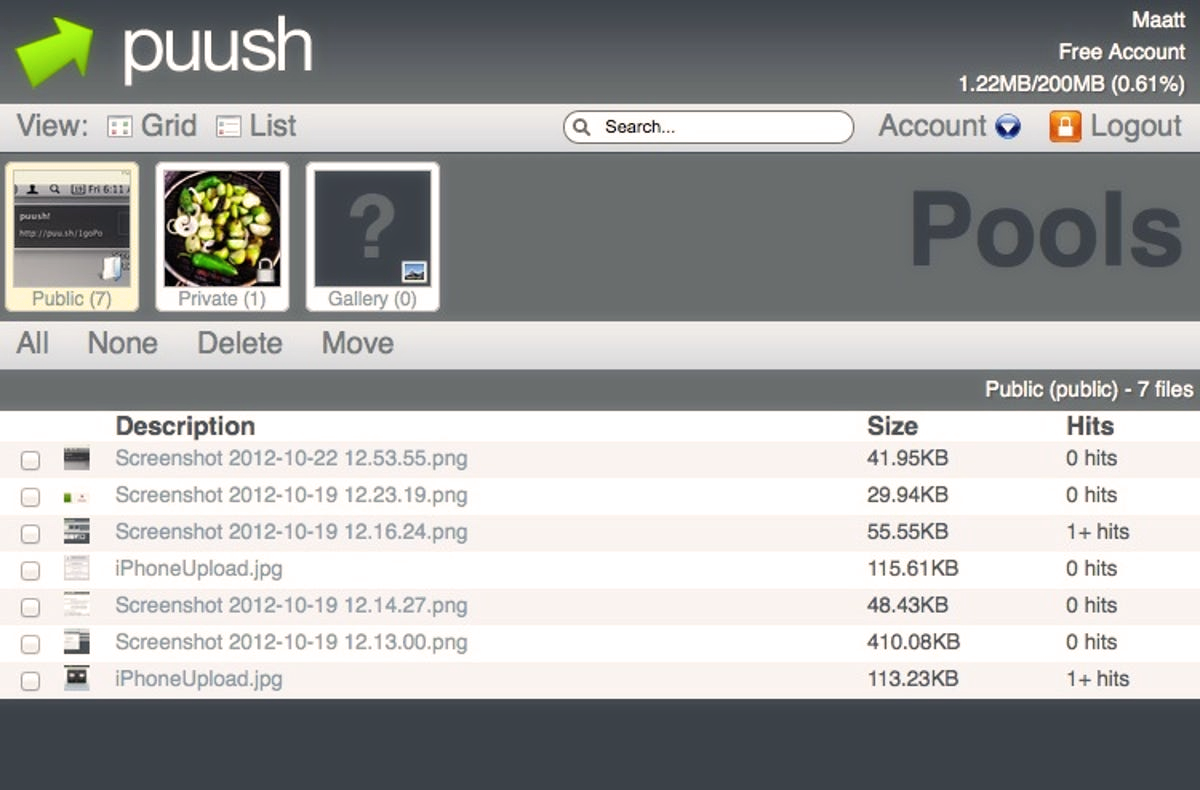This screenshot has width=1200, height=790.
Task: Click the 55.55KB size value
Action: click(x=907, y=532)
